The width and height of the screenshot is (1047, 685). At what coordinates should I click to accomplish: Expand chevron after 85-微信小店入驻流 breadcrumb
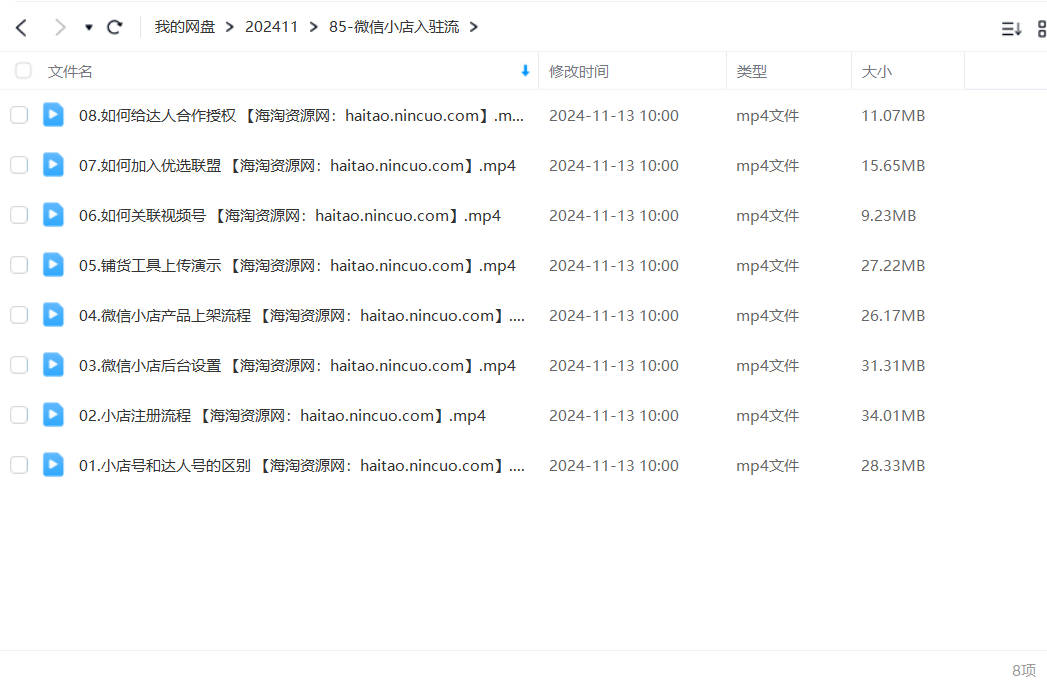click(473, 27)
